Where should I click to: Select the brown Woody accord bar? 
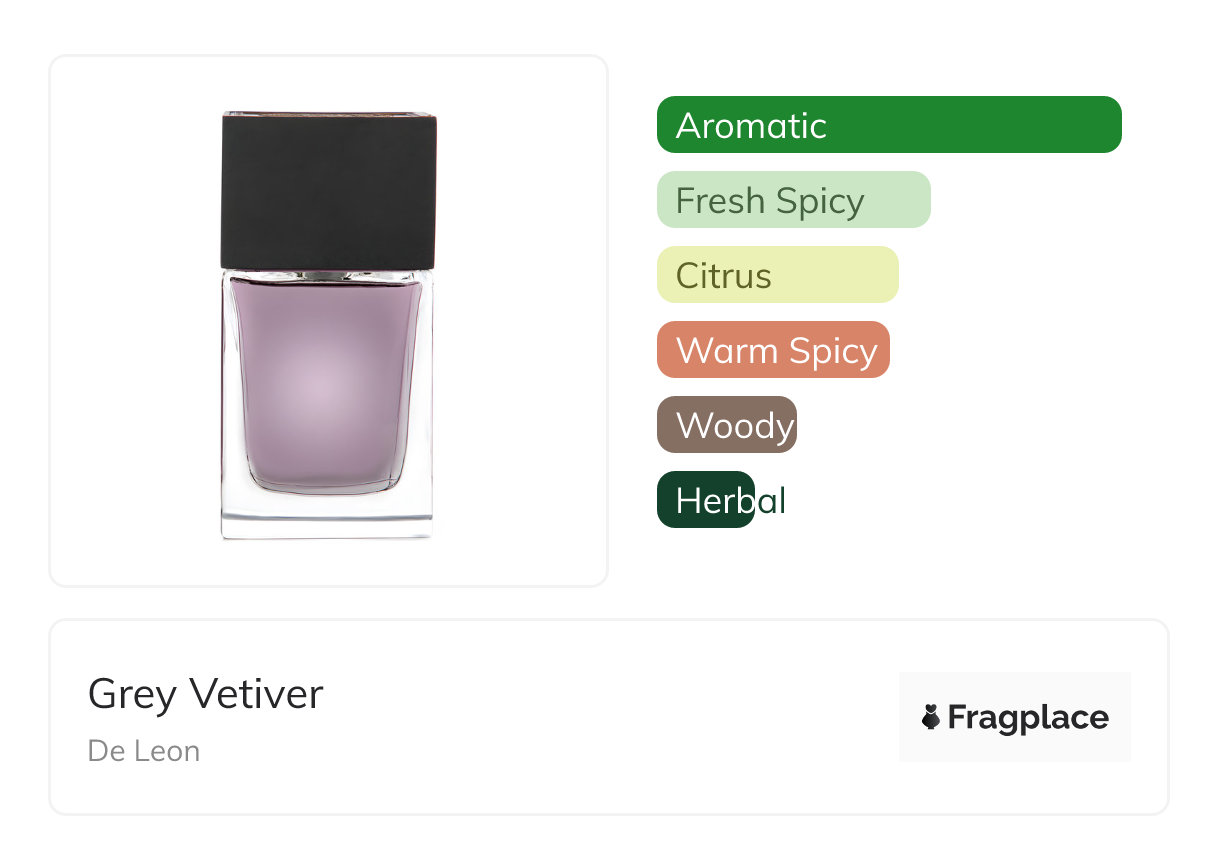[726, 425]
